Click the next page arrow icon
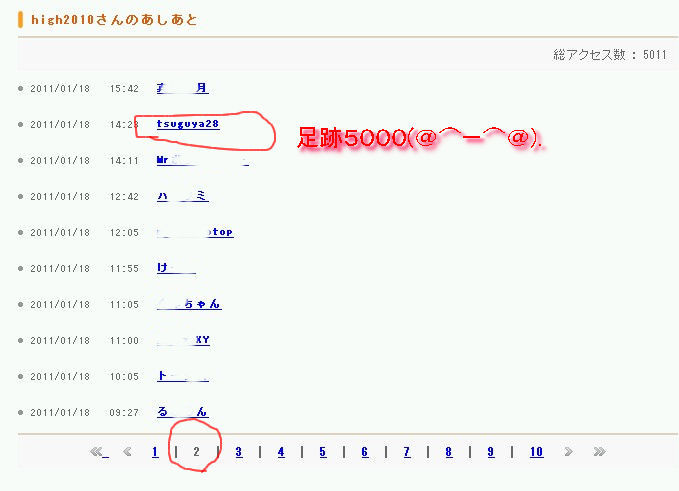The width and height of the screenshot is (679, 491). [569, 452]
